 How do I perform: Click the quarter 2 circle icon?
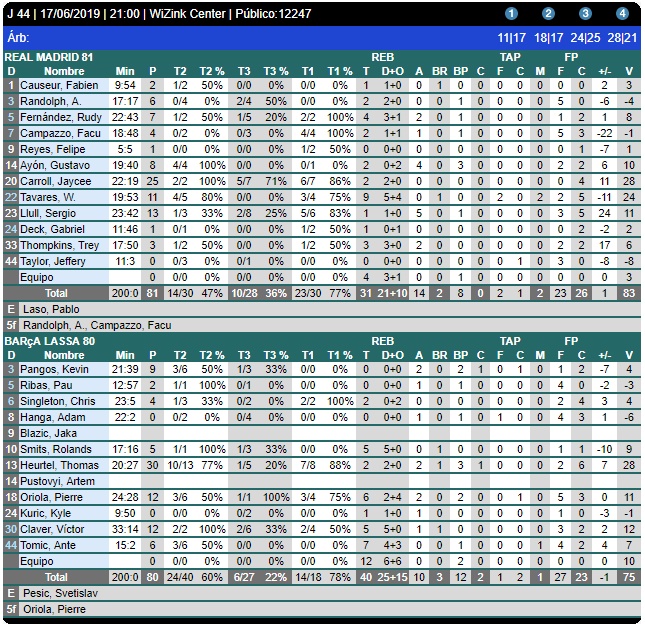(548, 14)
